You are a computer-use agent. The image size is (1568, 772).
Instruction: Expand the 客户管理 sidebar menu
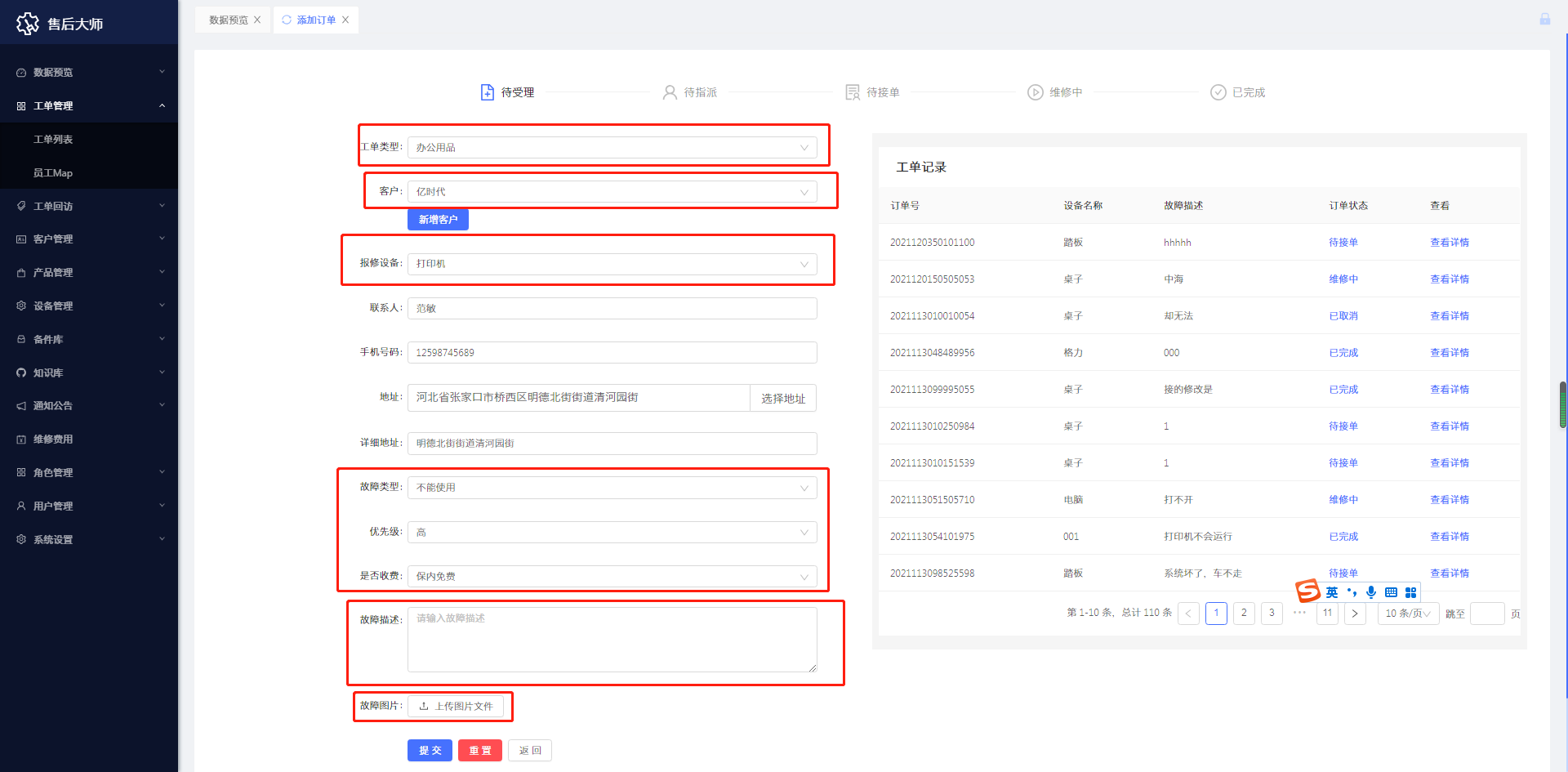(89, 239)
